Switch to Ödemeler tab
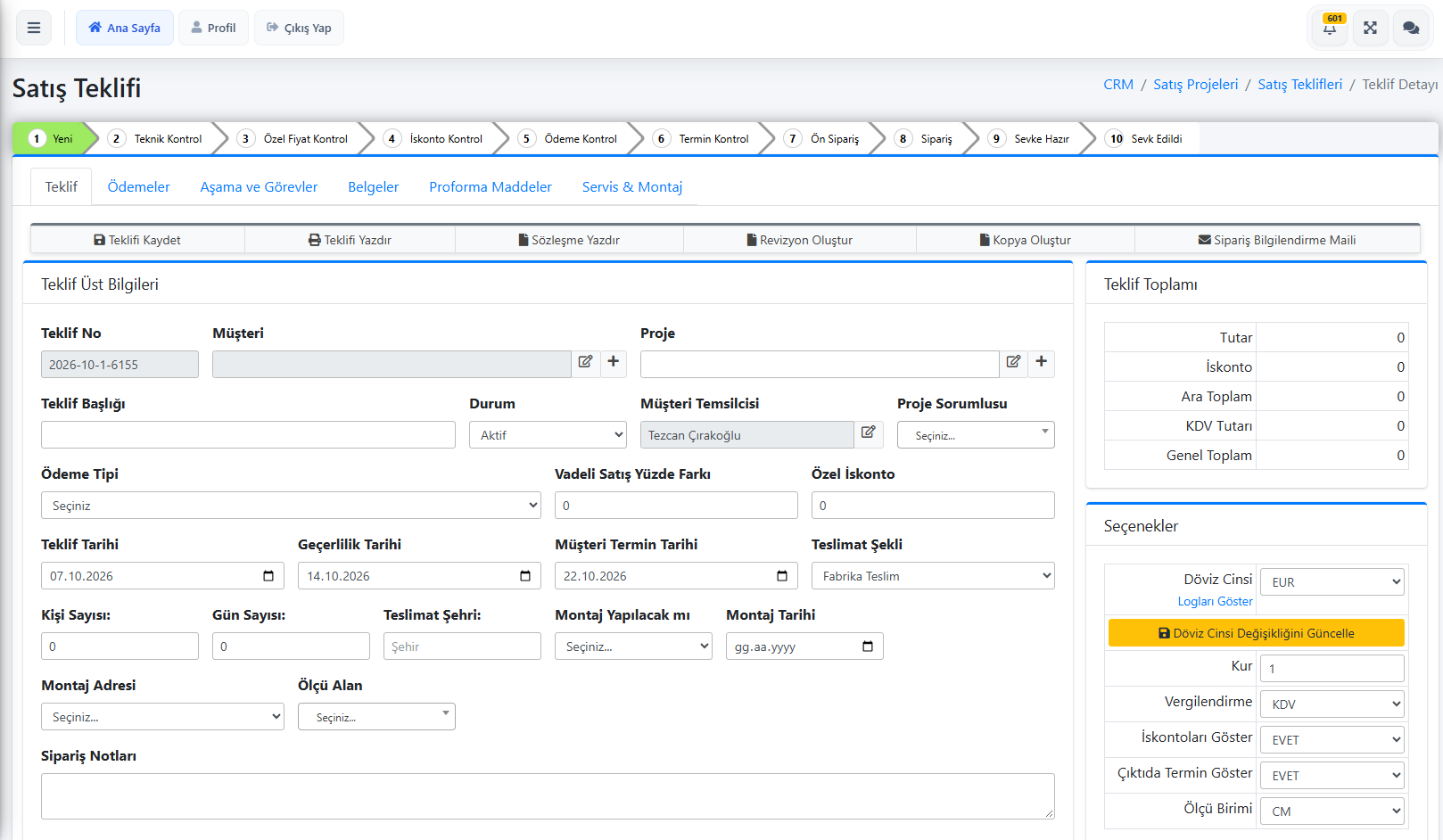The height and width of the screenshot is (840, 1443). coord(138,187)
